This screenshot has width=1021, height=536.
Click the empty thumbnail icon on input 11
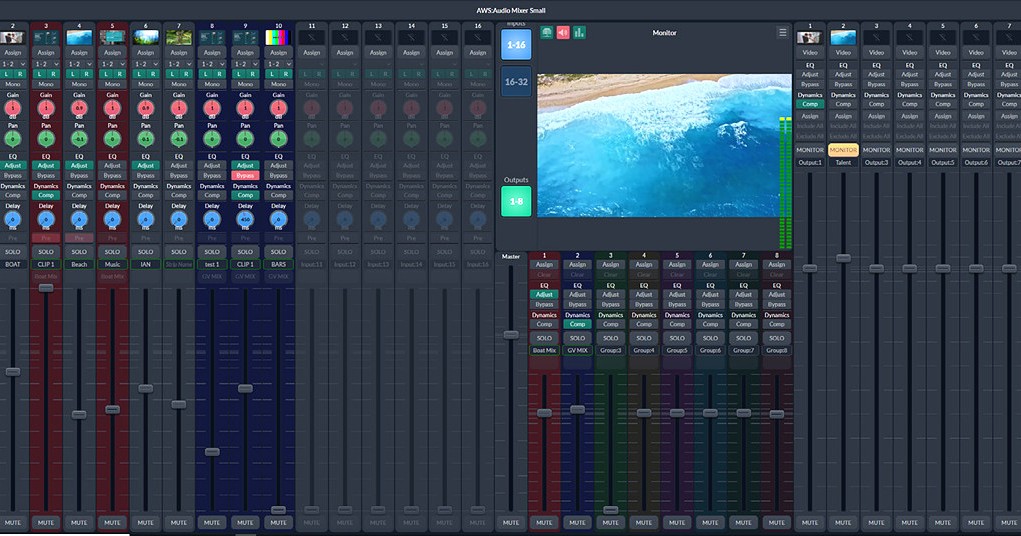pos(311,38)
